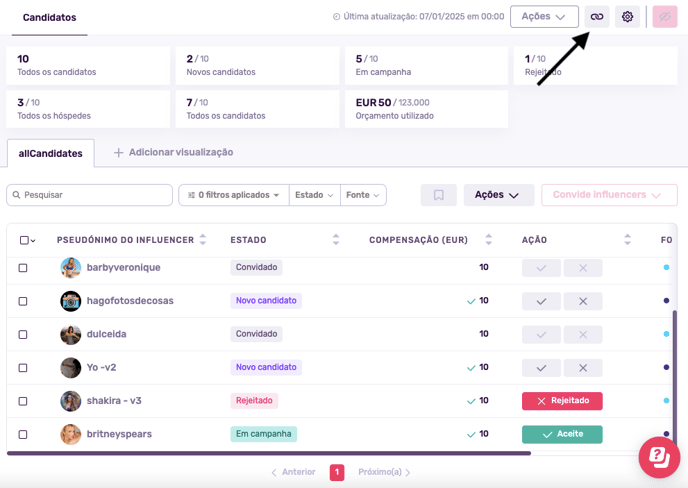Open settings with the gear icon

coord(627,17)
